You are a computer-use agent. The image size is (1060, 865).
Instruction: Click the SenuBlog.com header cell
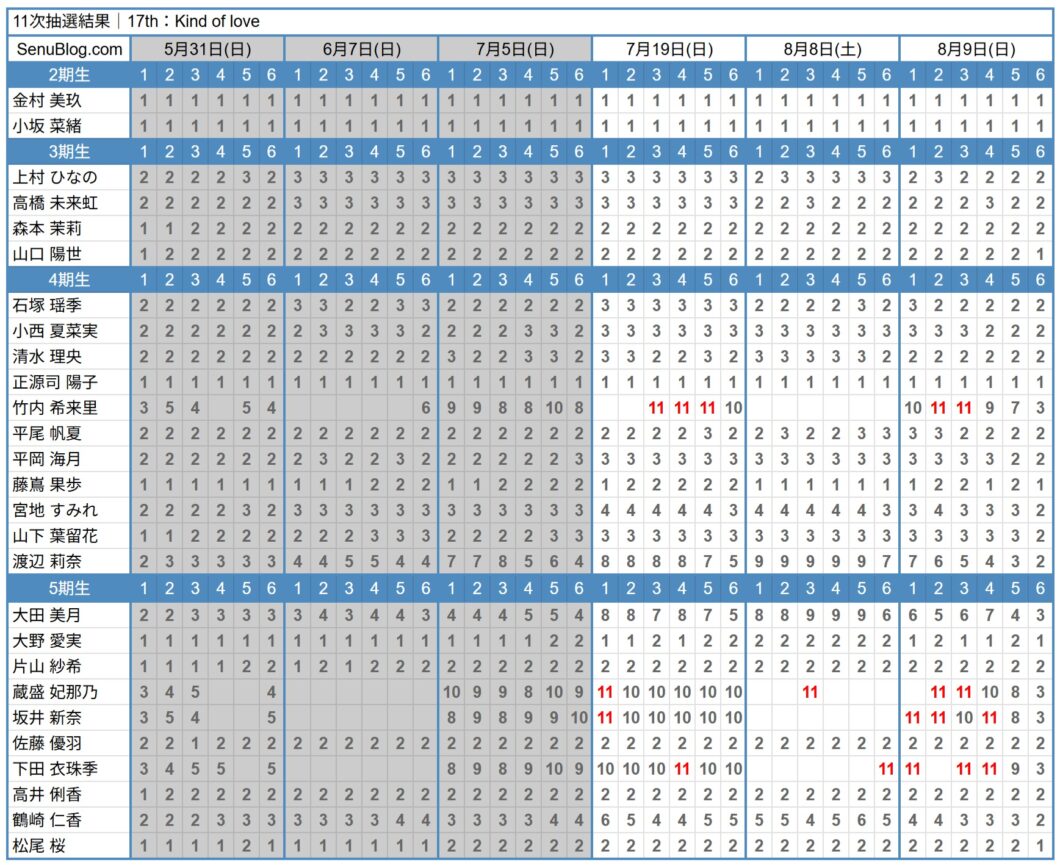[69, 49]
